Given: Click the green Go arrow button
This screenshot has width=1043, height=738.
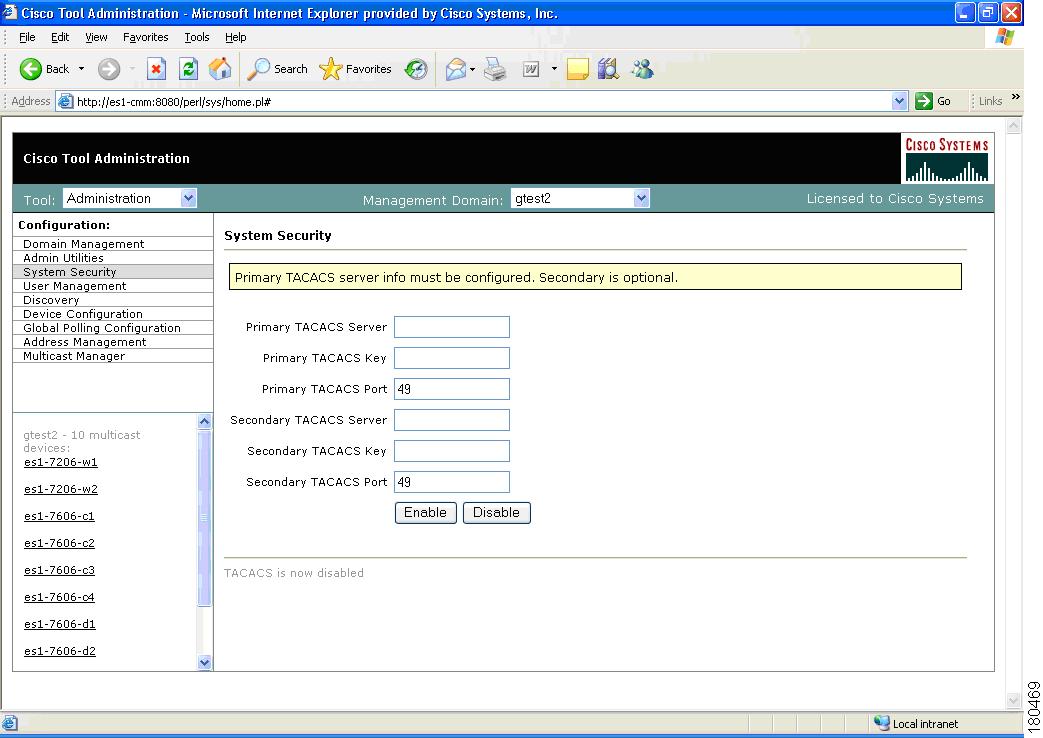Looking at the screenshot, I should click(924, 101).
